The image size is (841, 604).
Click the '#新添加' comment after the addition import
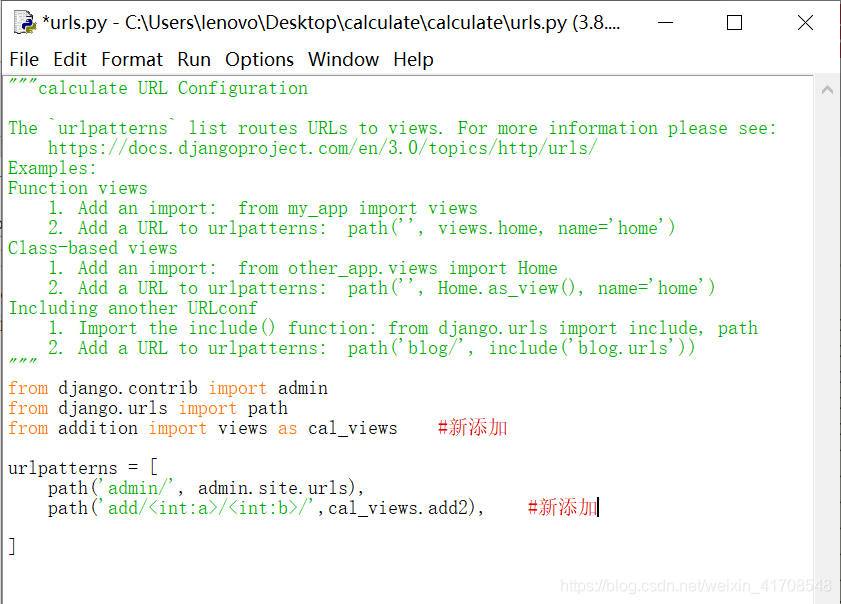point(473,428)
